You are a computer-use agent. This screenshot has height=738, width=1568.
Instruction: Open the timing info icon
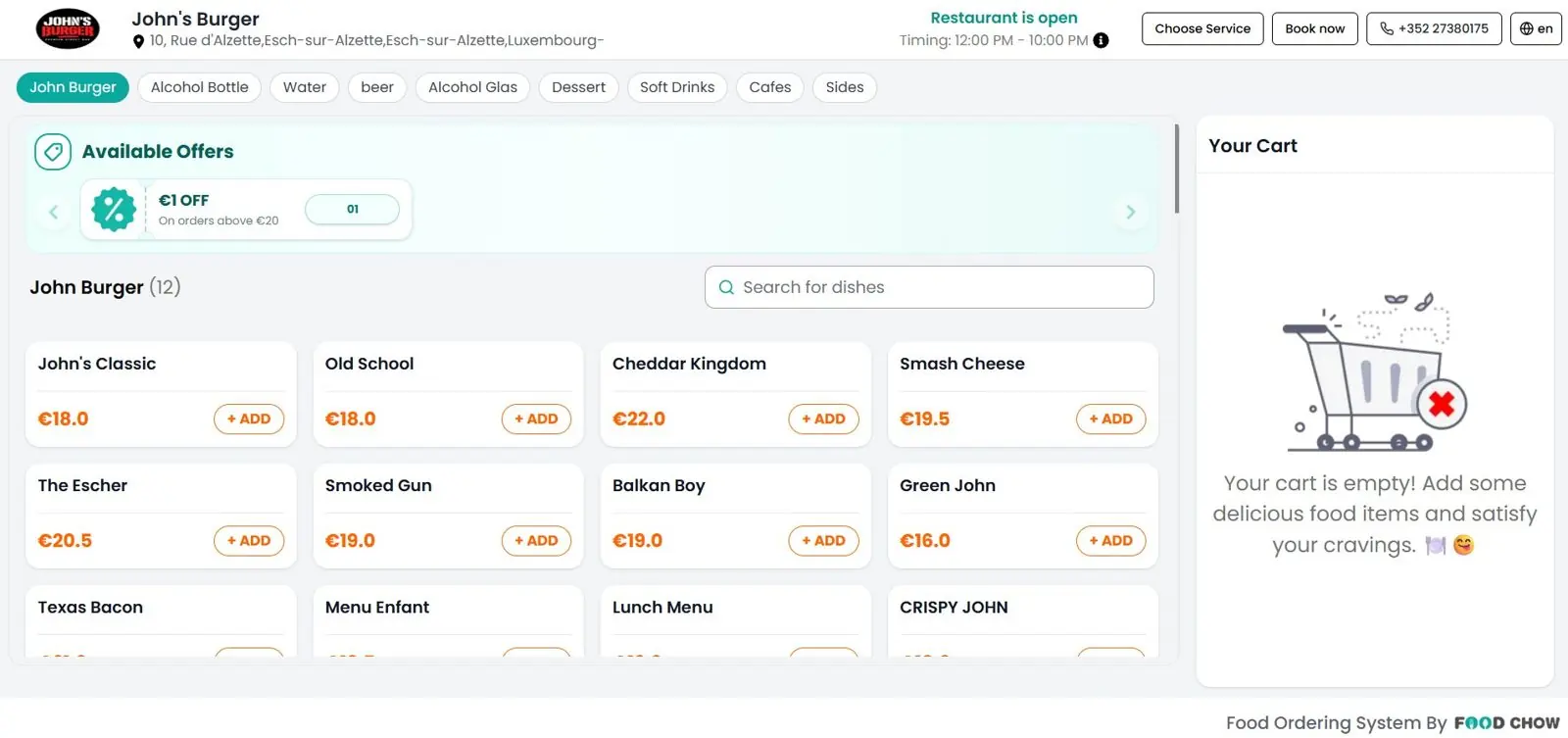pos(1102,40)
